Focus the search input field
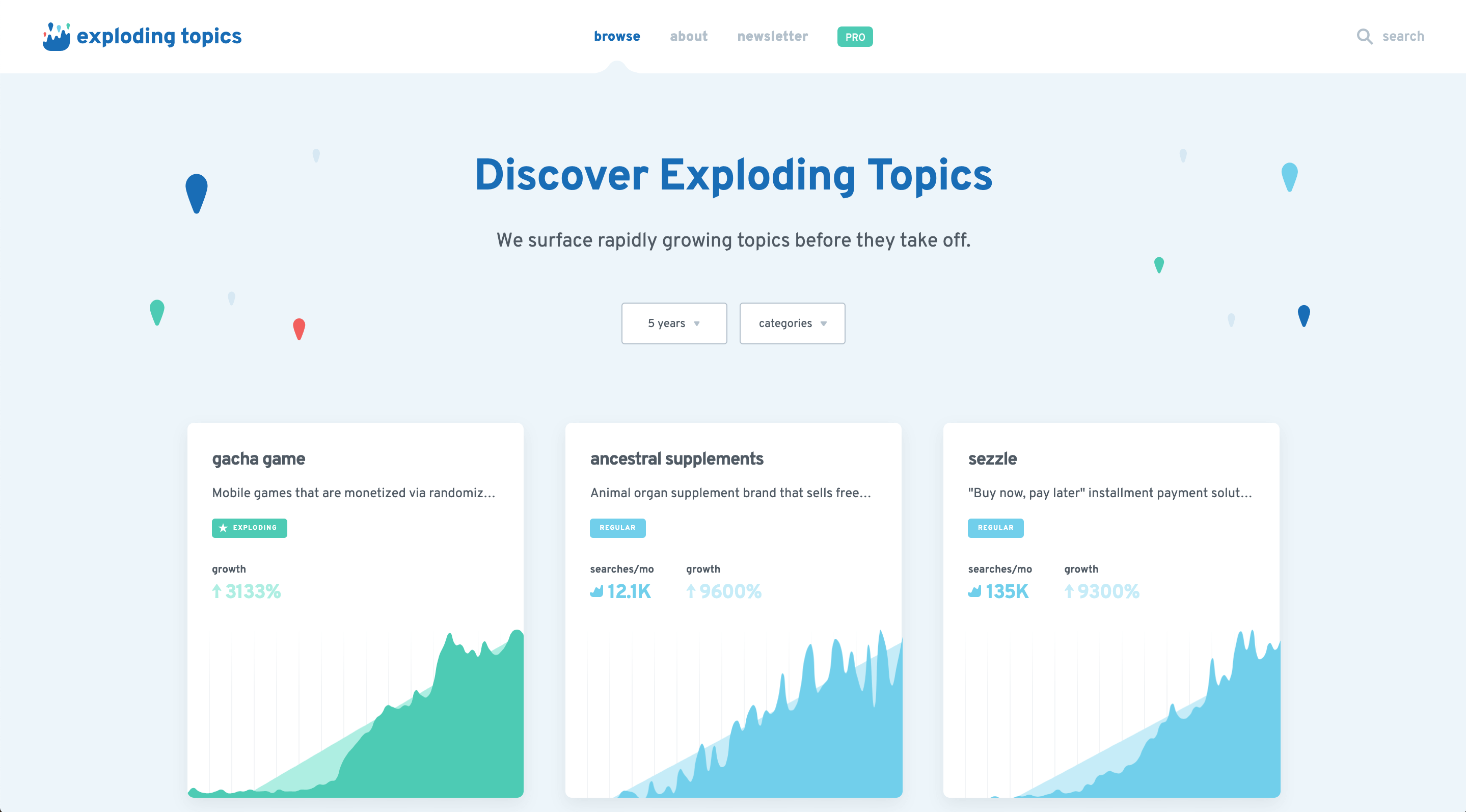Viewport: 1466px width, 812px height. tap(1403, 36)
